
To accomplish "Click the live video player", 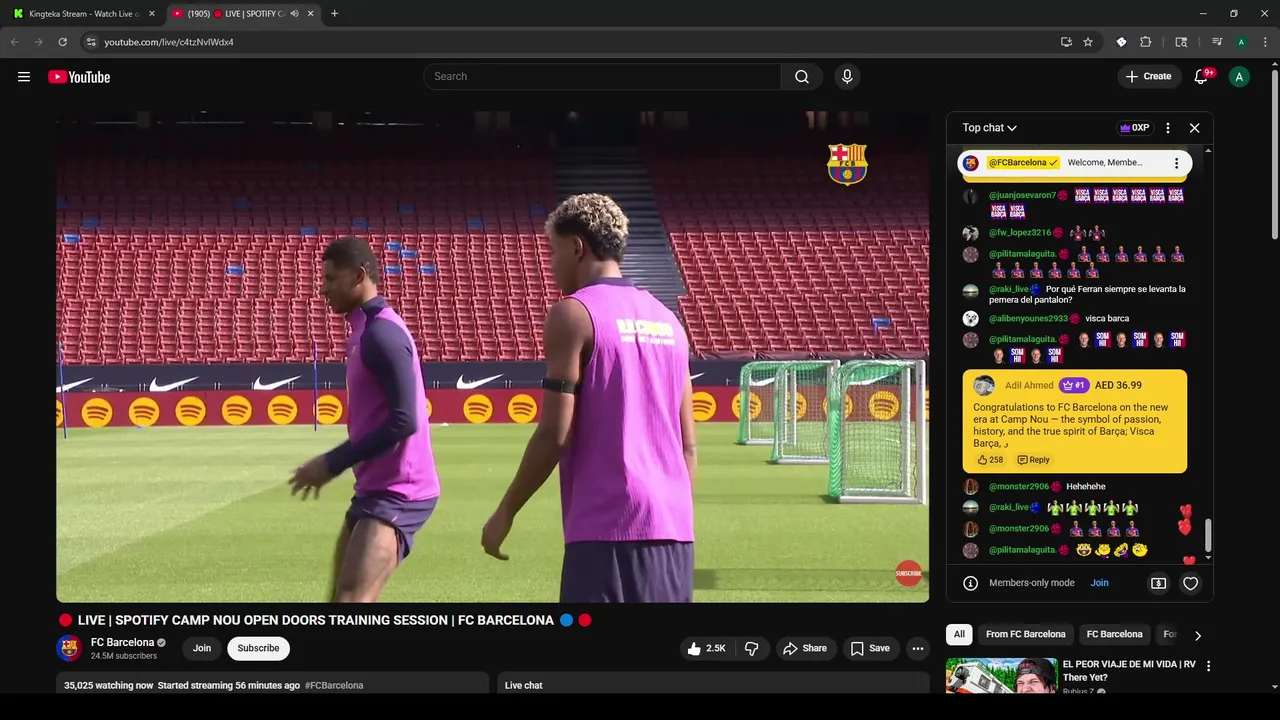I will (x=492, y=357).
